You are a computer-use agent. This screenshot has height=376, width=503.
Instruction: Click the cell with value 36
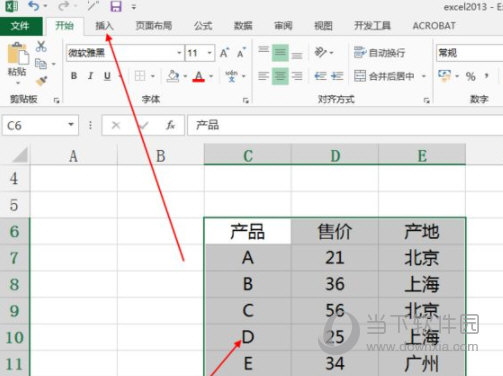tap(335, 284)
